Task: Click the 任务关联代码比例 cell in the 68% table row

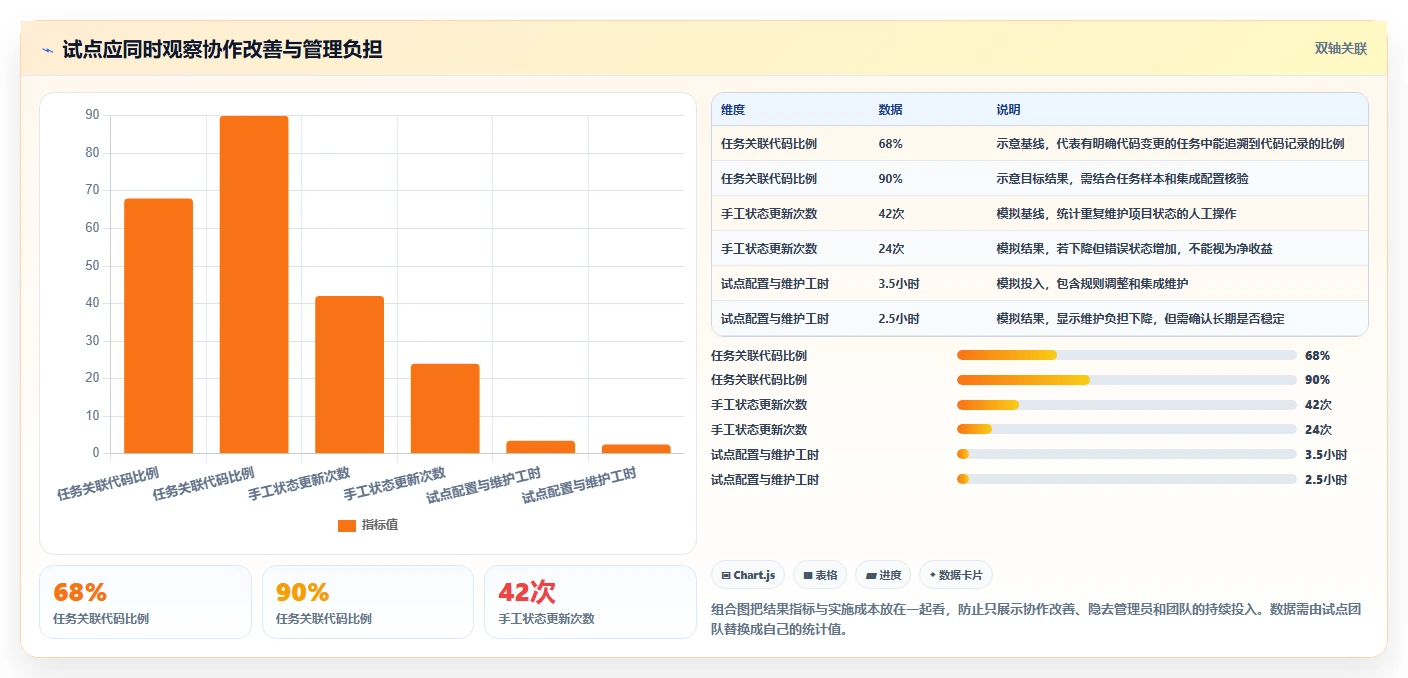Action: (769, 144)
